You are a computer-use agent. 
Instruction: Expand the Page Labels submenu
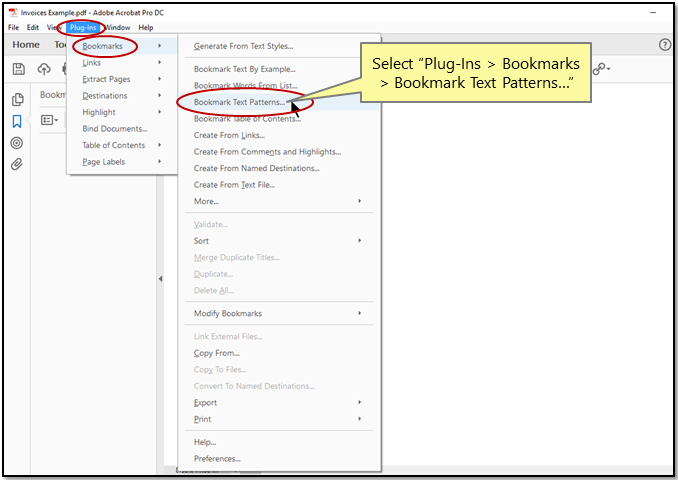click(x=122, y=162)
